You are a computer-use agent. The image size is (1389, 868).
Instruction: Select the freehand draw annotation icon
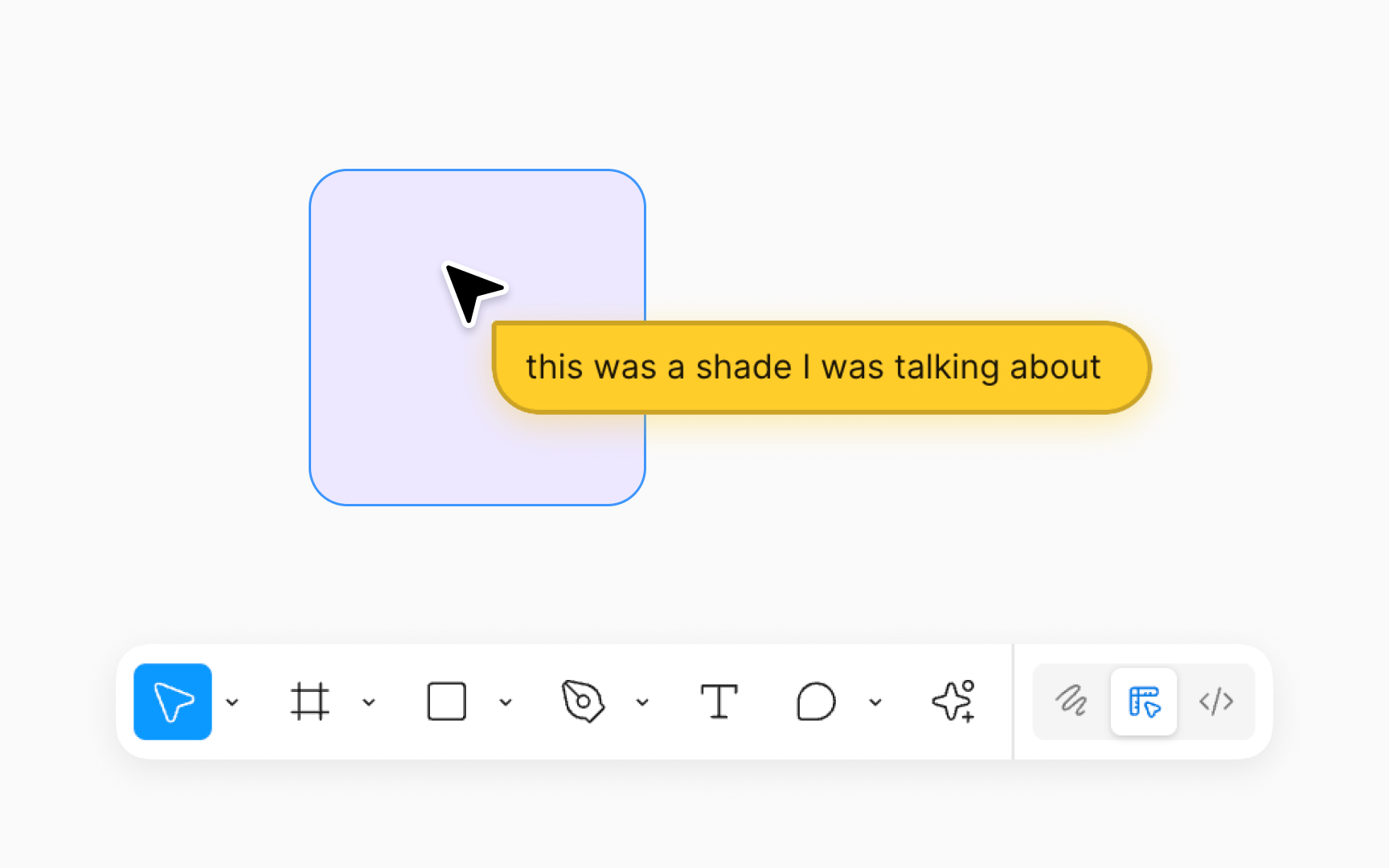[x=1071, y=701]
